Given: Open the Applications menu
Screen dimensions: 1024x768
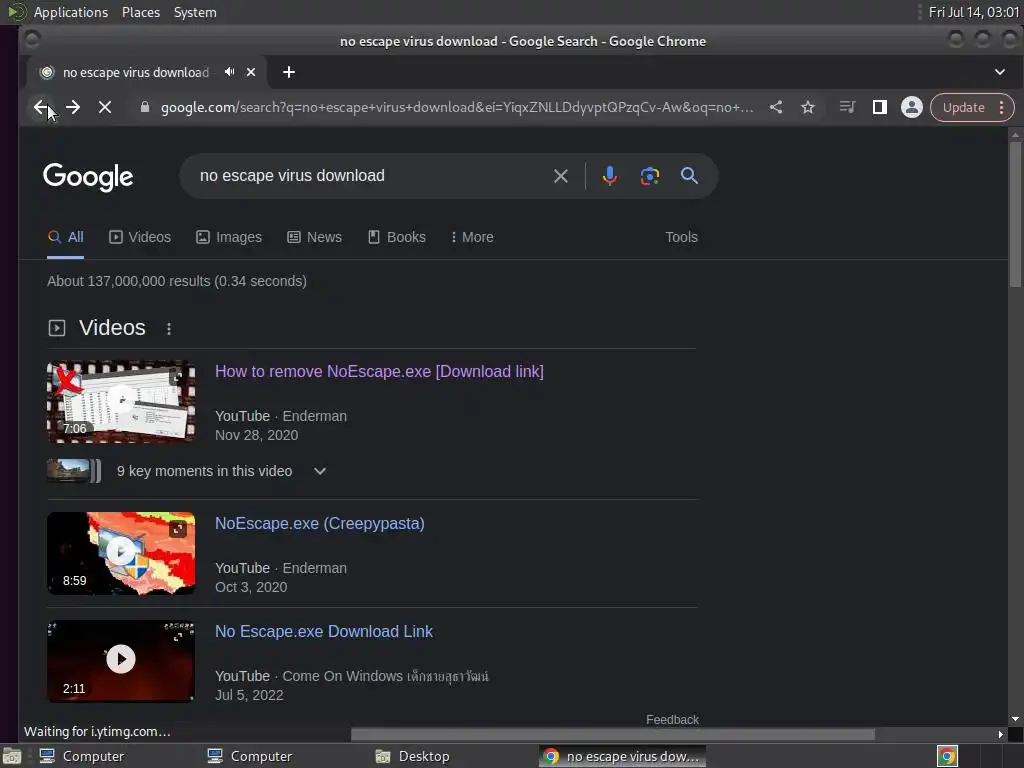Looking at the screenshot, I should point(71,12).
